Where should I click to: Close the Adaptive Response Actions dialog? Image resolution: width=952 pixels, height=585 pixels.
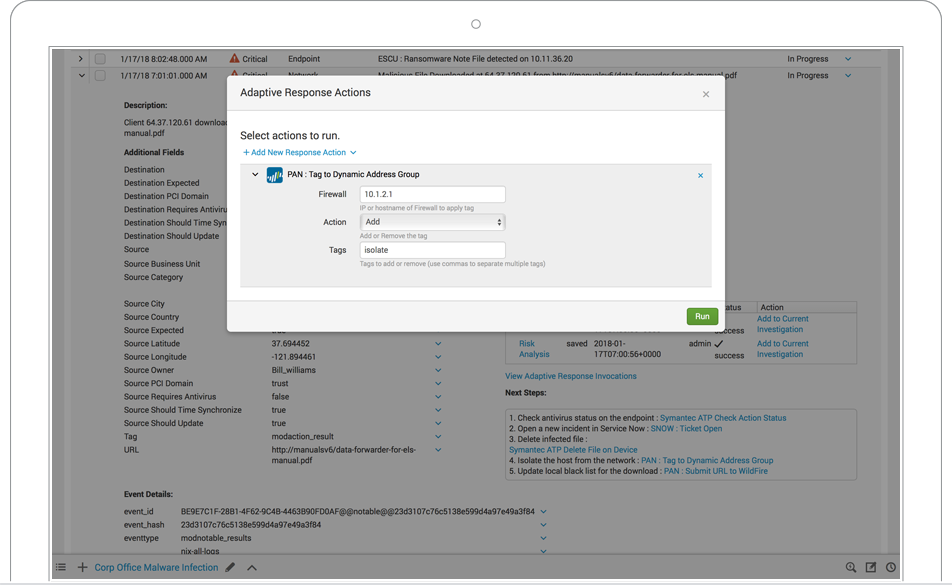[706, 94]
